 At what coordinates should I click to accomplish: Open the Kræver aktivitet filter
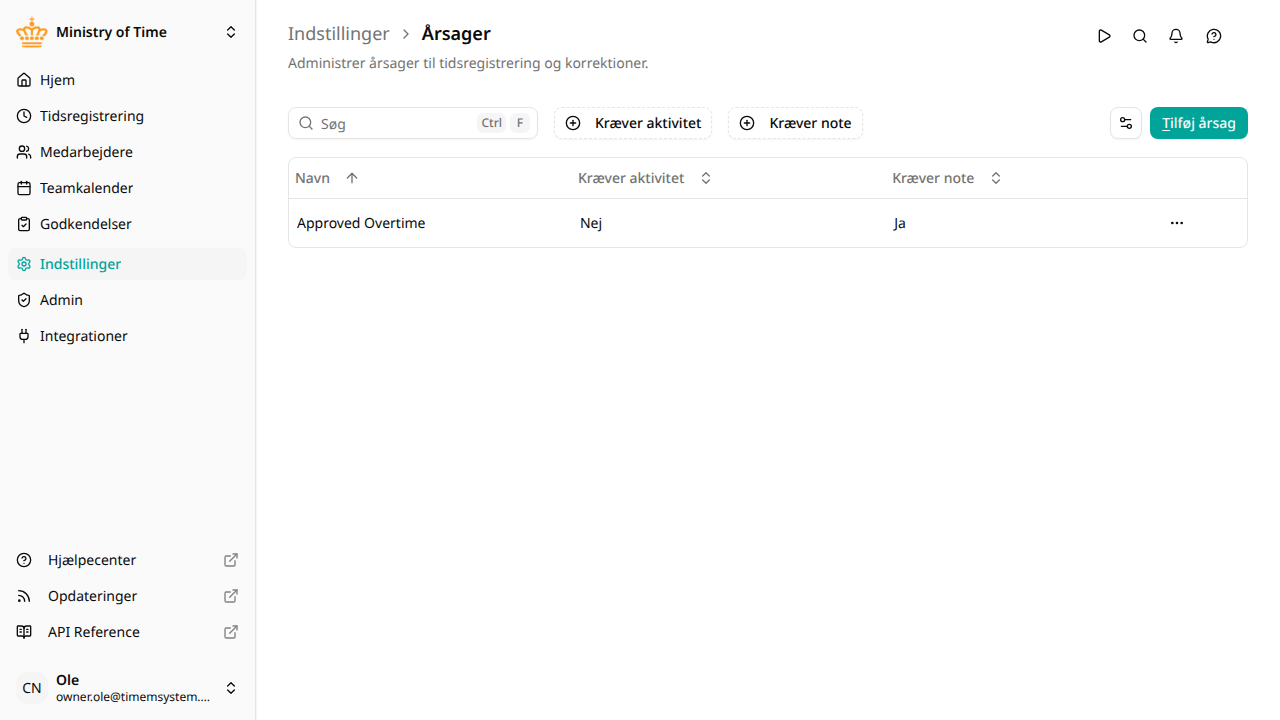point(633,123)
